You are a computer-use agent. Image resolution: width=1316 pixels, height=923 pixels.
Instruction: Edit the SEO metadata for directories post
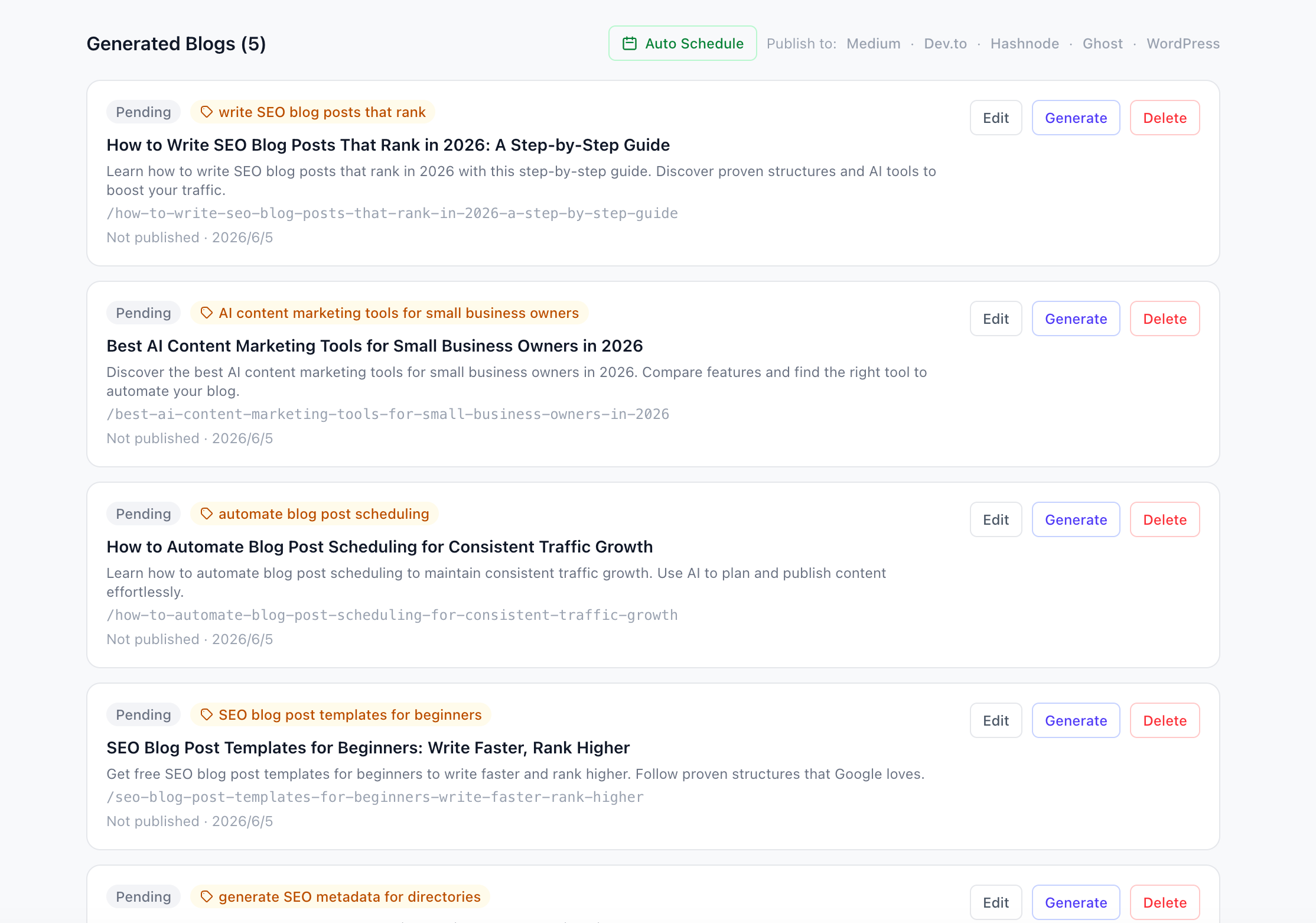pos(996,902)
